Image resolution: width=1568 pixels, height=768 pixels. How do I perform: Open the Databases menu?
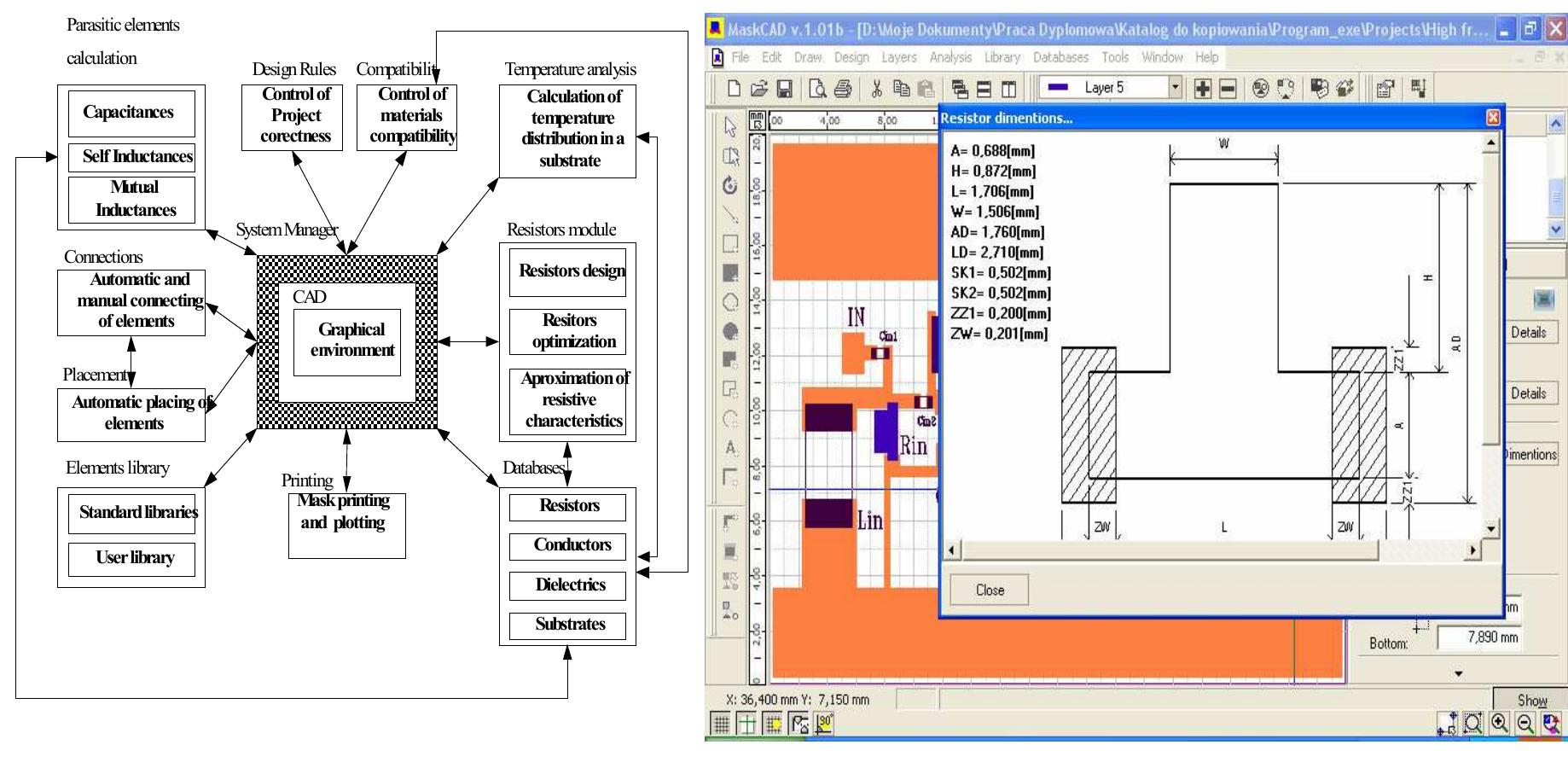coord(1060,57)
